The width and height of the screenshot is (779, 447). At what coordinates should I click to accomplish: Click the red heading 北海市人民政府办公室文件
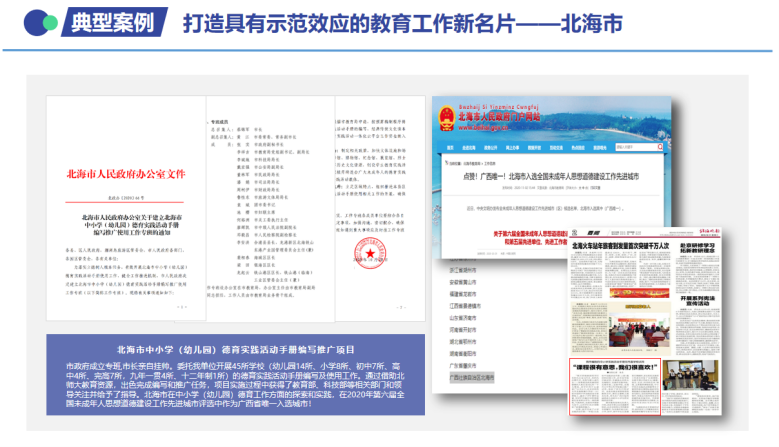(126, 174)
